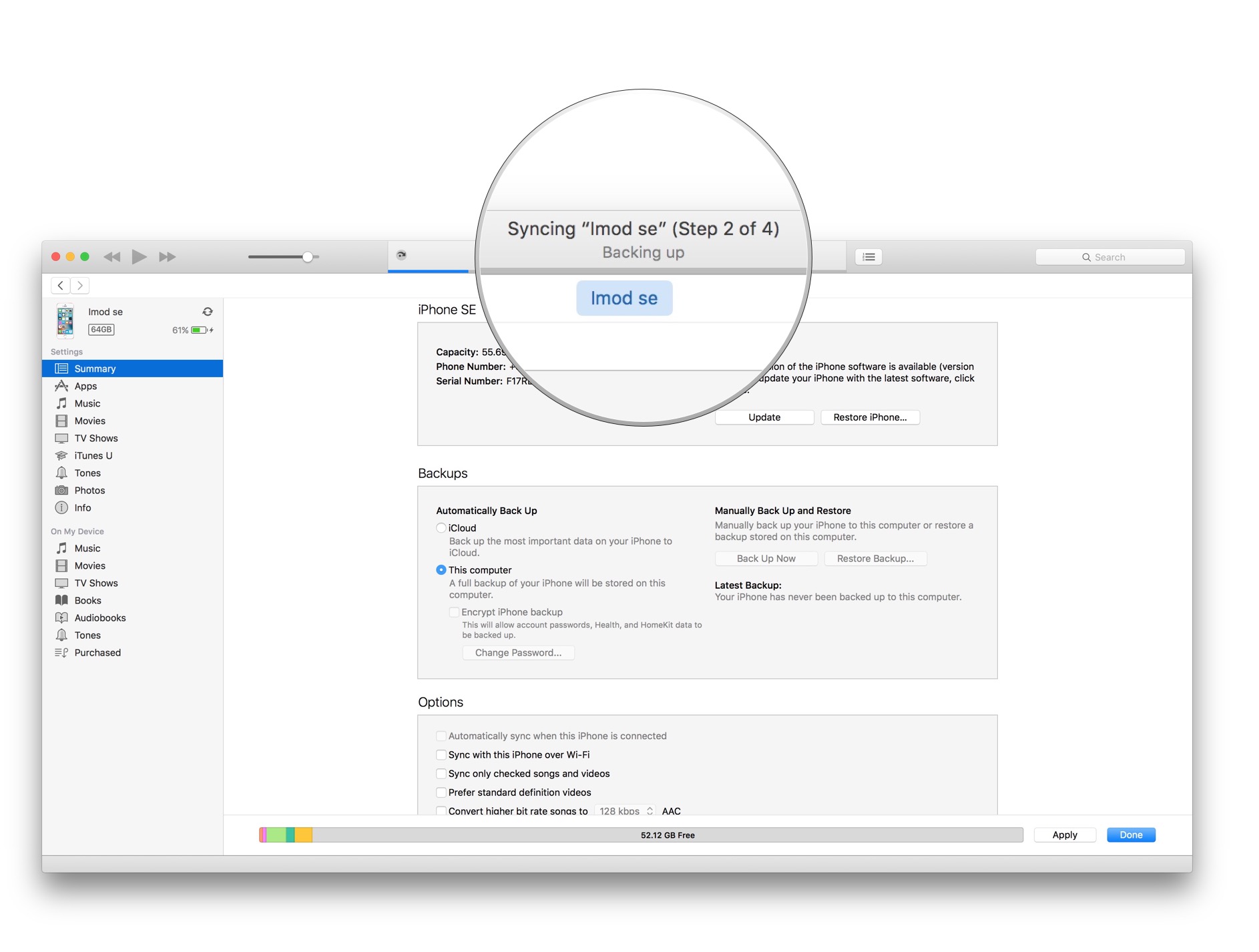Click the rewind playback button
Screen dimensions: 1259x952
tap(112, 257)
